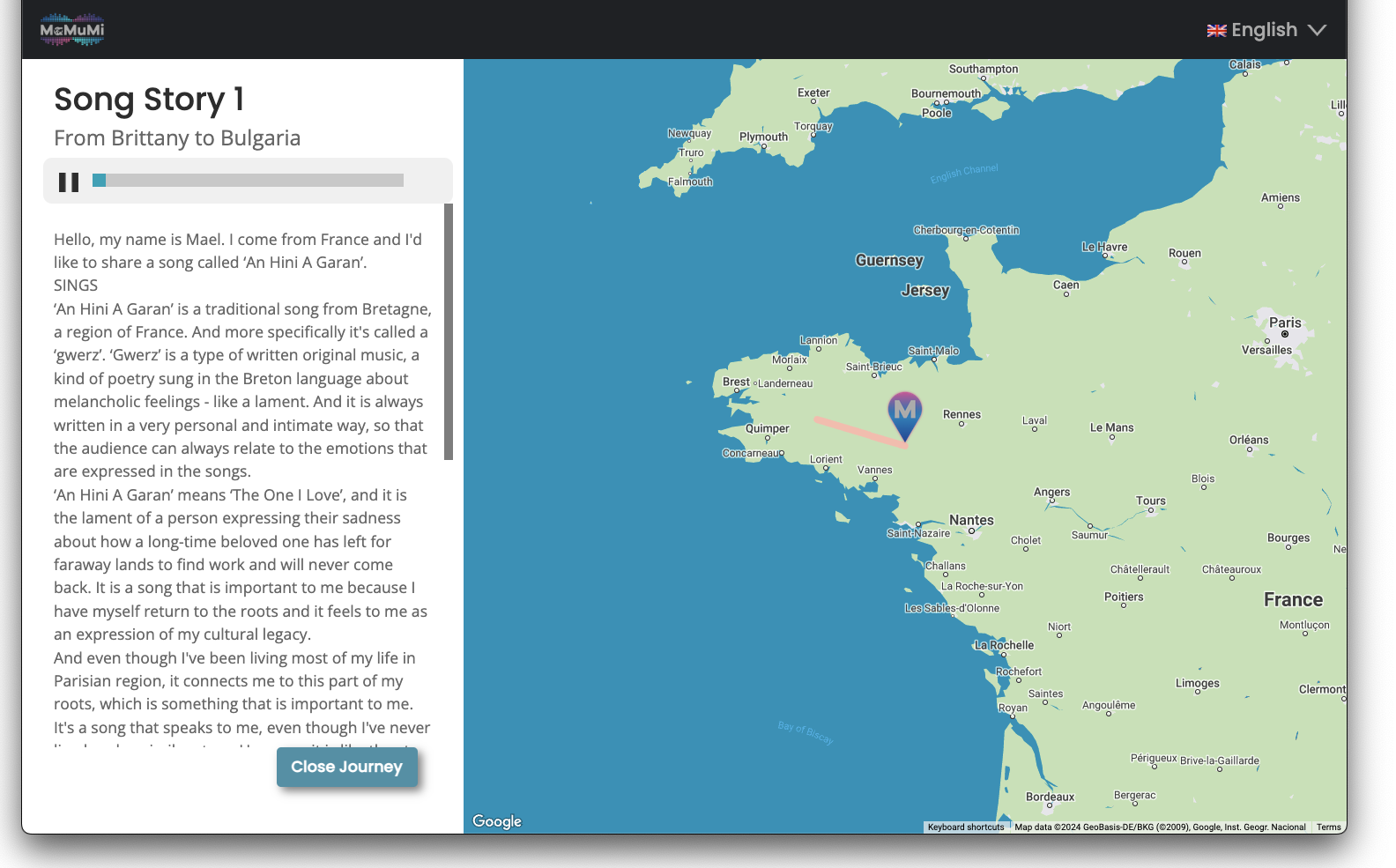Screen dimensions: 1396x868
Task: Click the Rennes label on map
Action: click(962, 414)
